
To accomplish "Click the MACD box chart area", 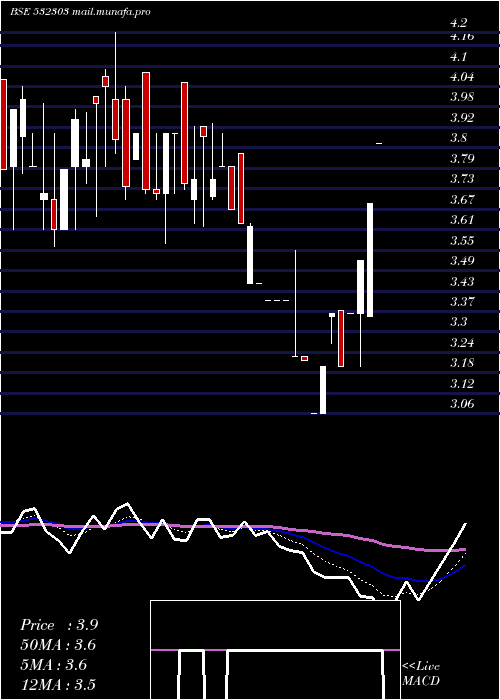I will (x=275, y=650).
